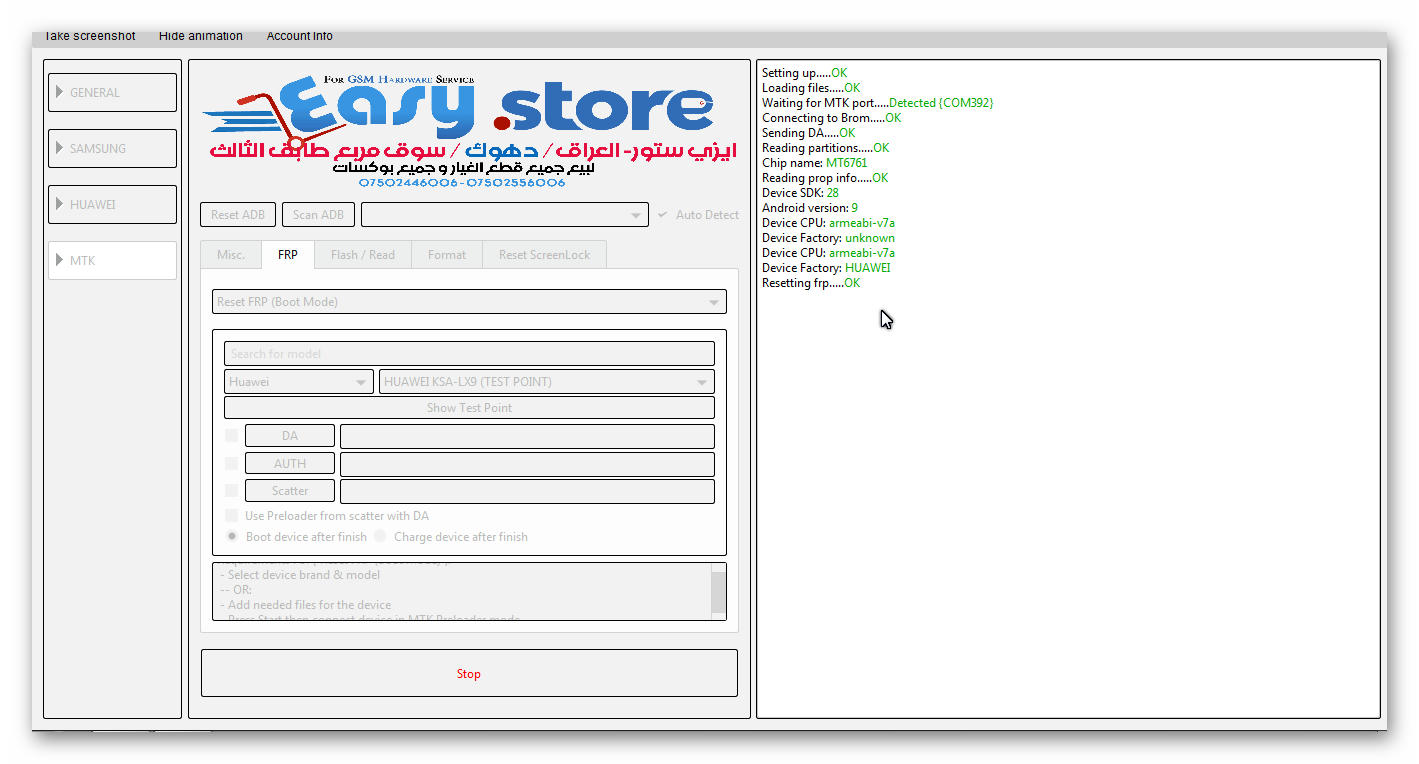
Task: Click 'Device Factory: unknown' log line
Action: click(828, 238)
